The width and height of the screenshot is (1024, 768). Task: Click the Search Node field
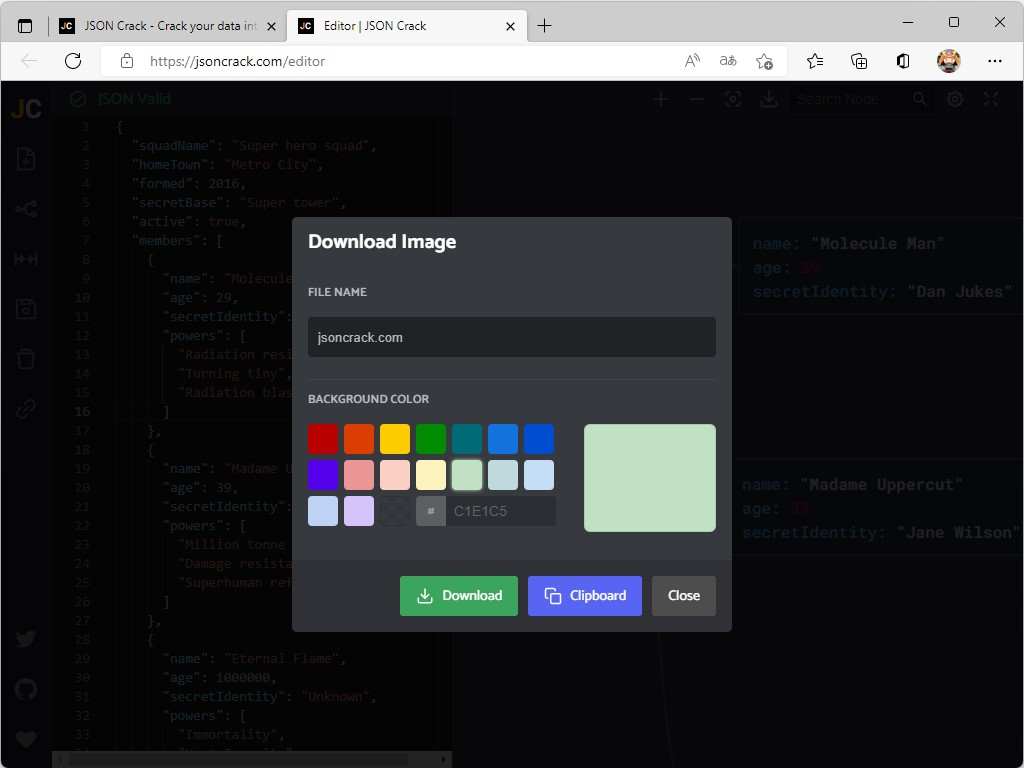pos(852,99)
